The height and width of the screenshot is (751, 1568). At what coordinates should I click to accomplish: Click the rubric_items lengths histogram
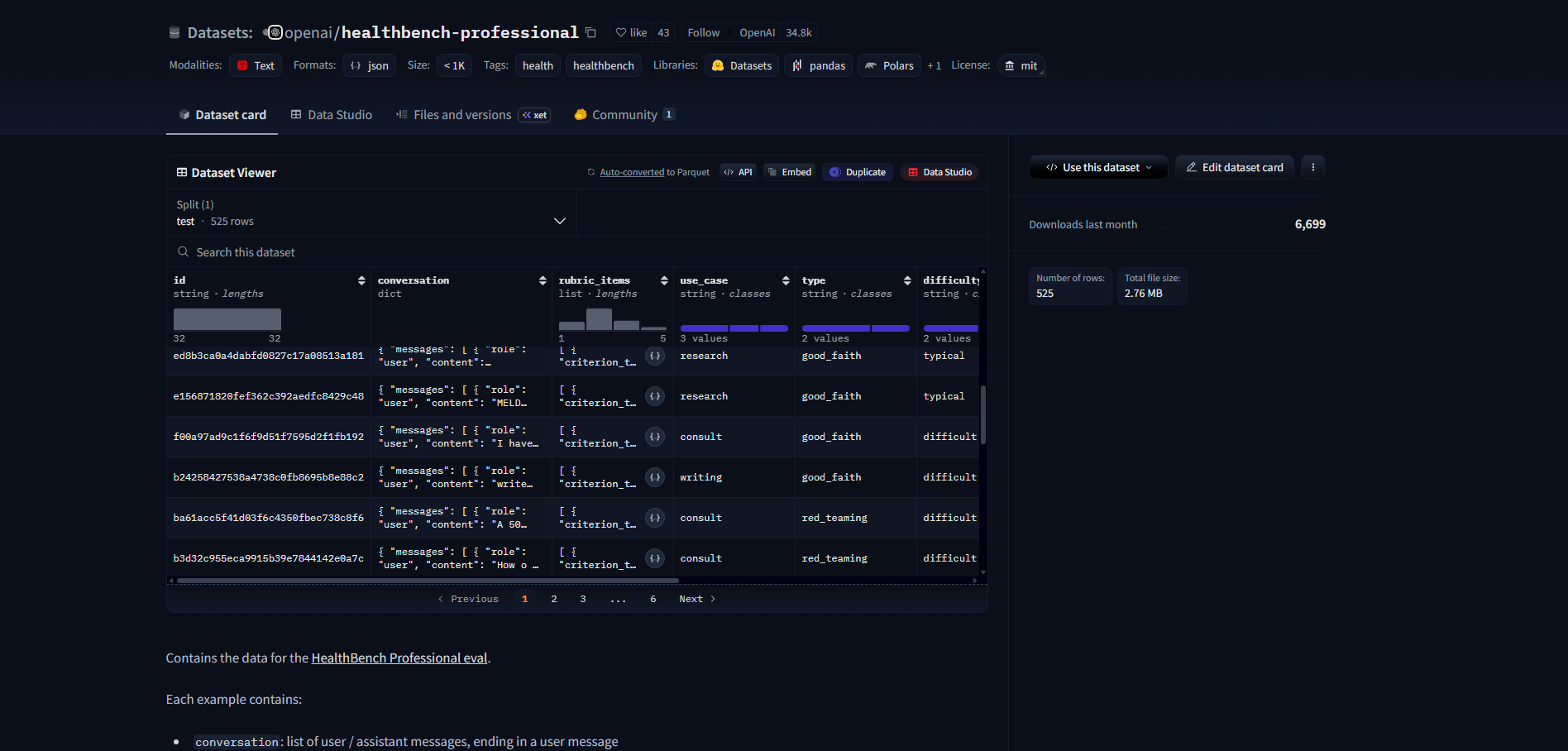pos(613,319)
